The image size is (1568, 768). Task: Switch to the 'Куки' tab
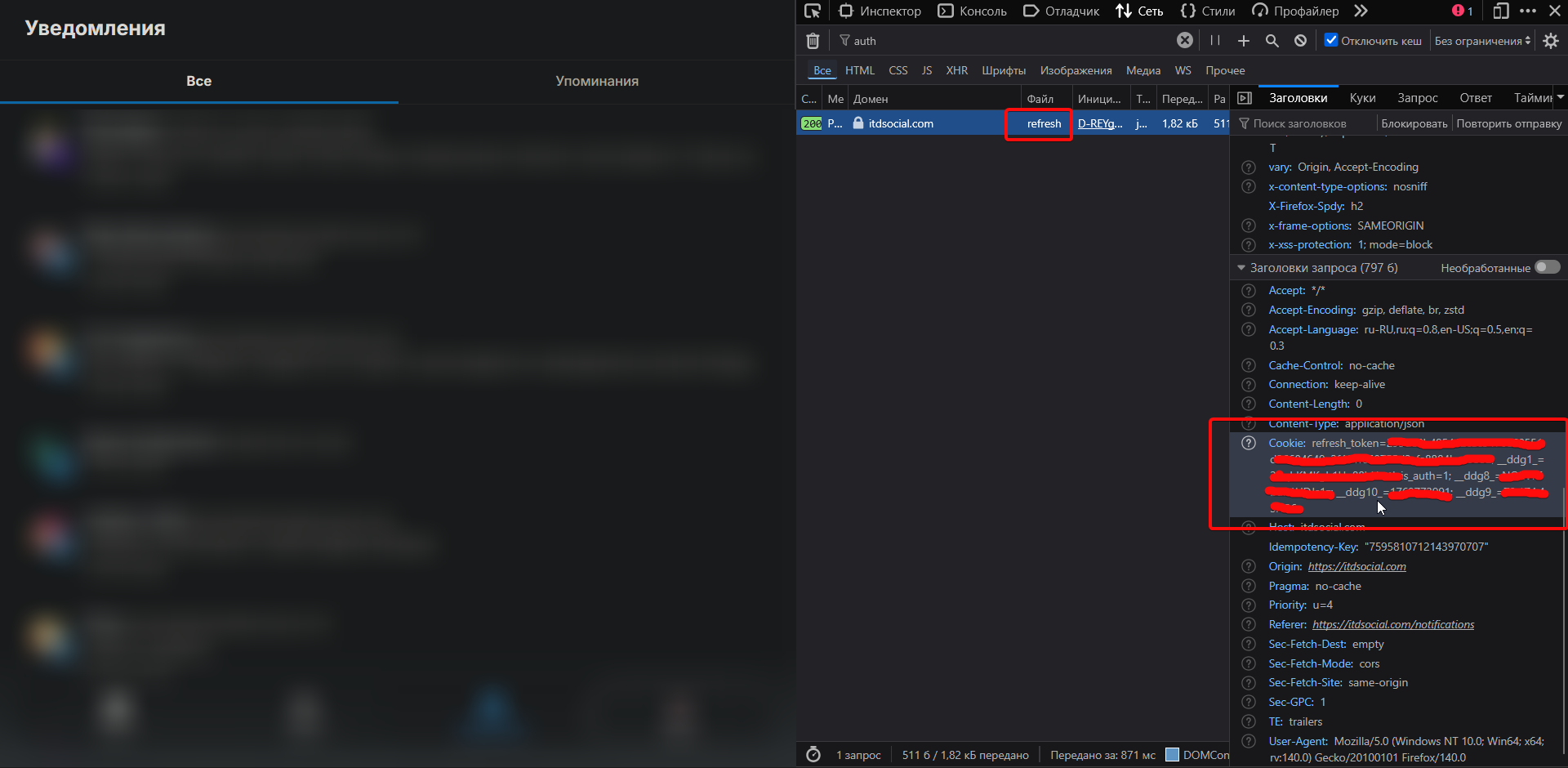(x=1362, y=98)
